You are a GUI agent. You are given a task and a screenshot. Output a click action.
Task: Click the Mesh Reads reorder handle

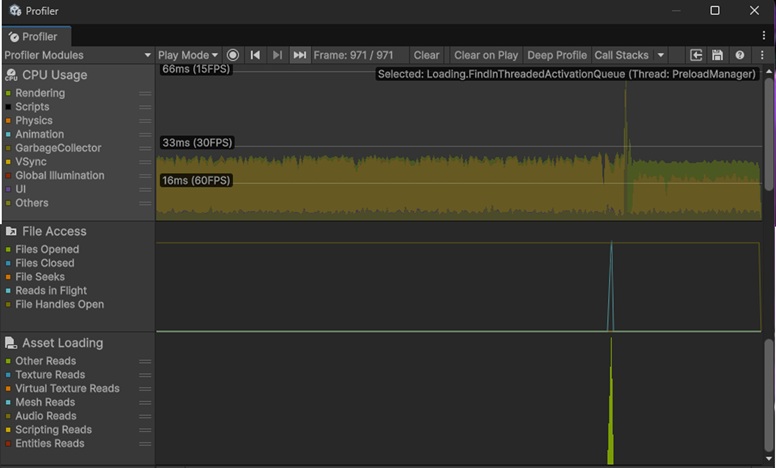tap(145, 402)
